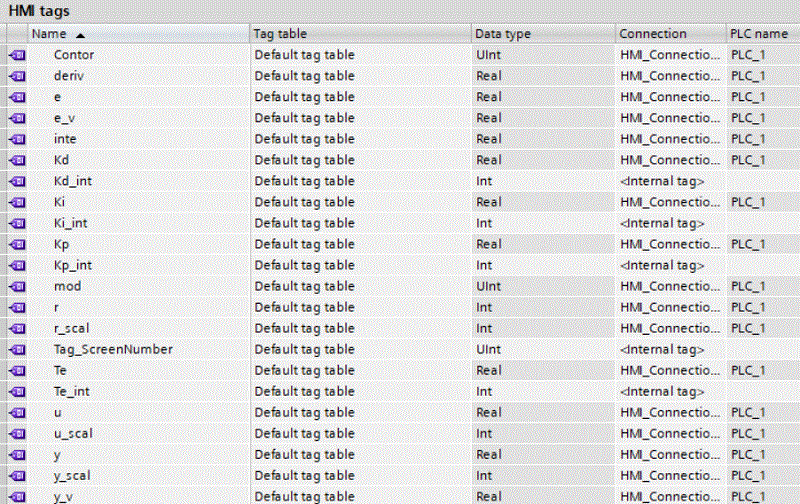Select PLC_1 cell in the inte row

tap(747, 139)
